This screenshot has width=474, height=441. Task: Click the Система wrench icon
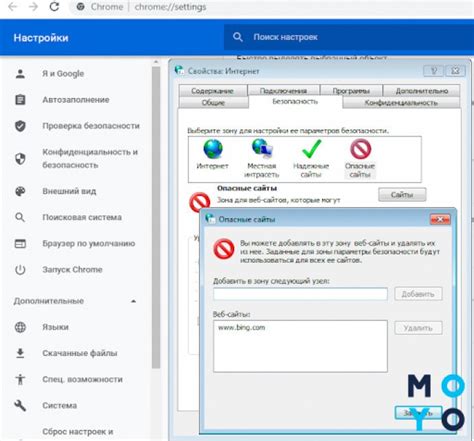coord(20,405)
